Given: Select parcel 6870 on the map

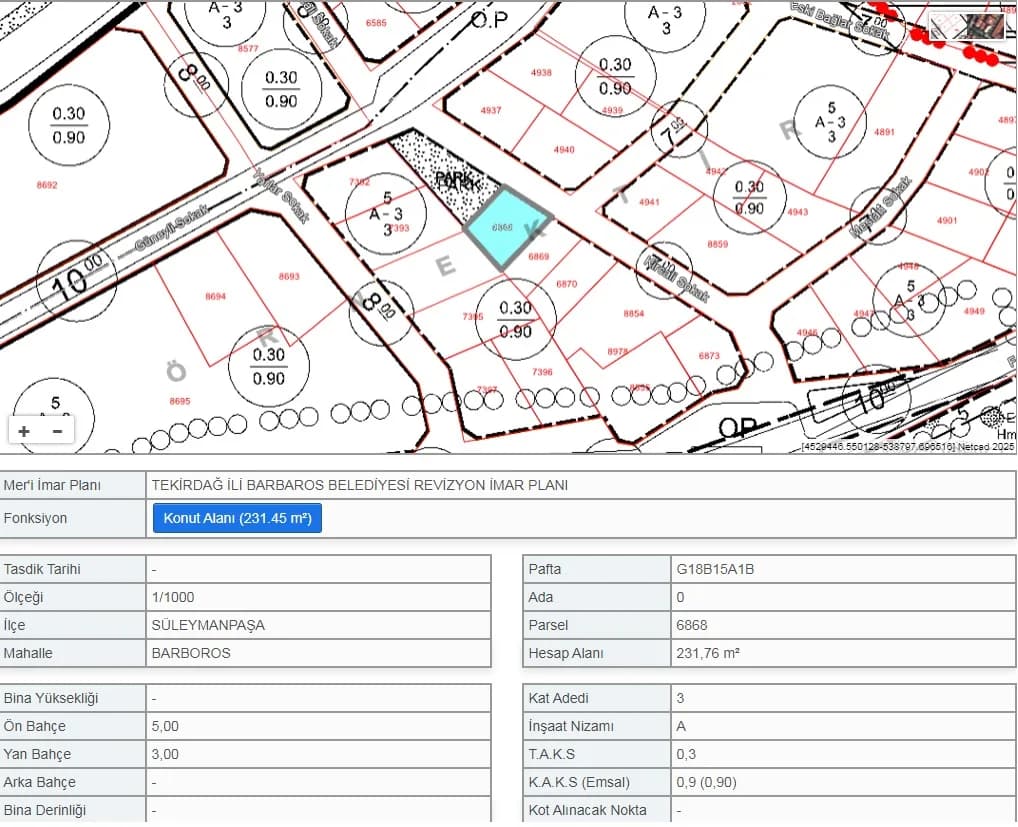Looking at the screenshot, I should (x=566, y=284).
